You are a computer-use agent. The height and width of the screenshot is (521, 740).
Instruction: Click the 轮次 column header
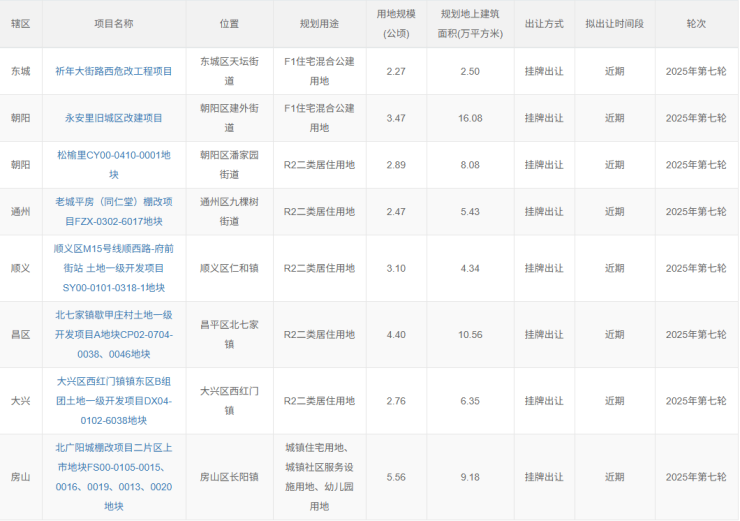[696, 23]
